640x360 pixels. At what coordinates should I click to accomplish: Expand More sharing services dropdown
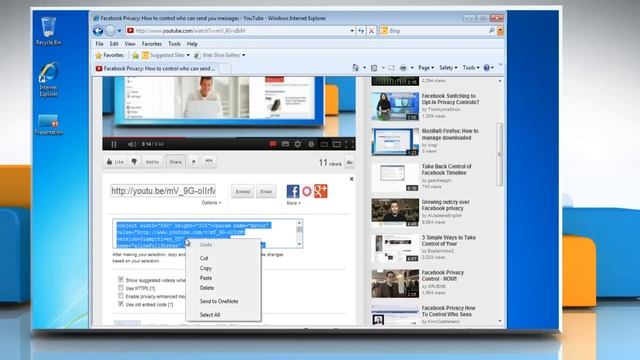pos(293,203)
